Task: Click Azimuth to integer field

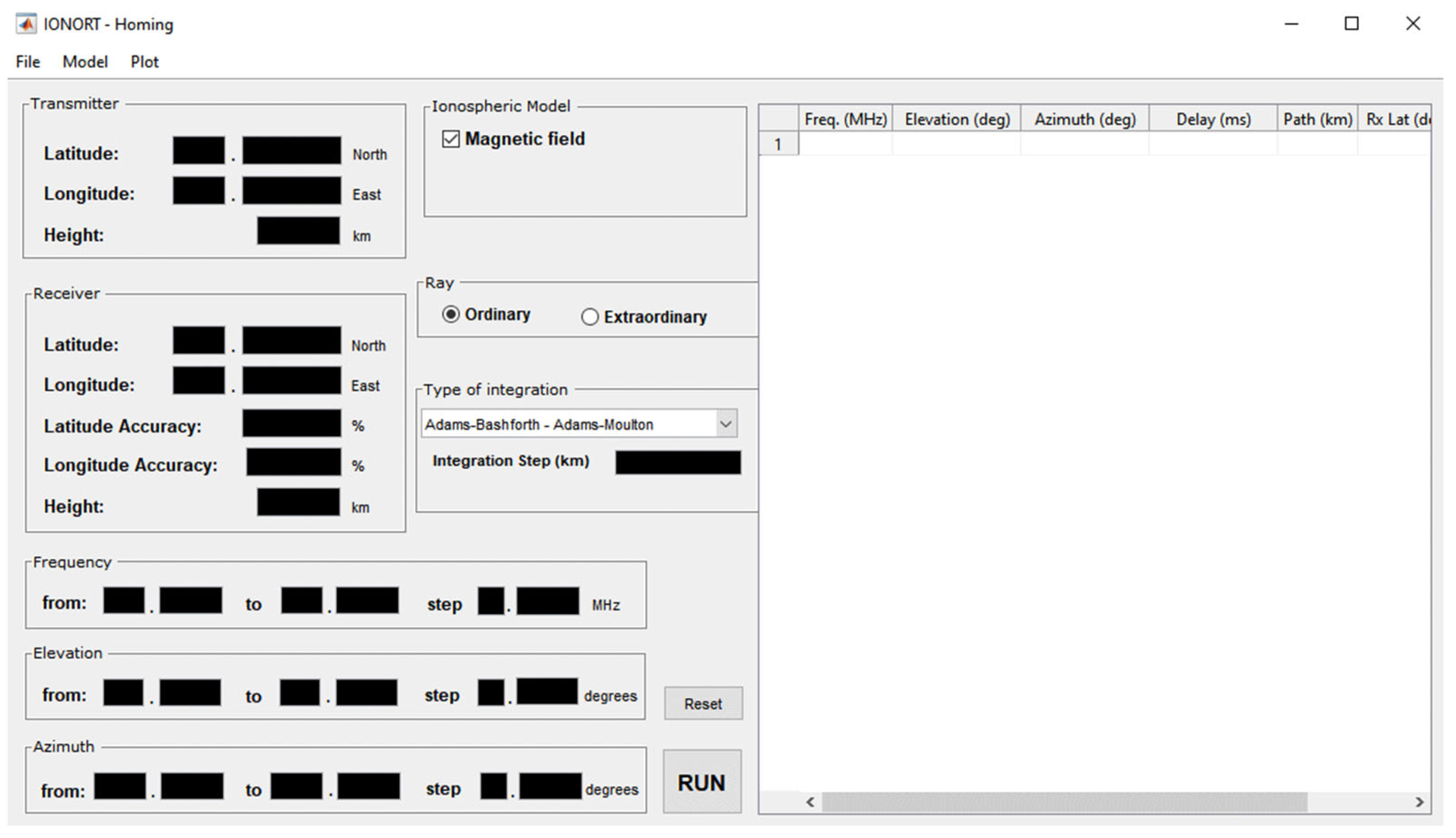Action: (297, 786)
